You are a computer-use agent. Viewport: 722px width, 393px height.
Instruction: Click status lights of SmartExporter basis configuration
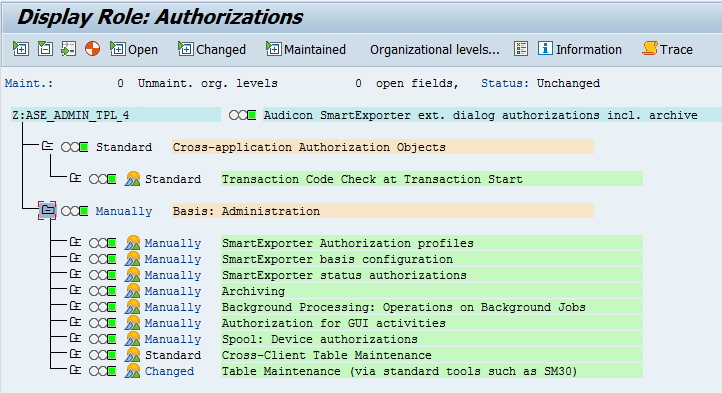(x=103, y=259)
